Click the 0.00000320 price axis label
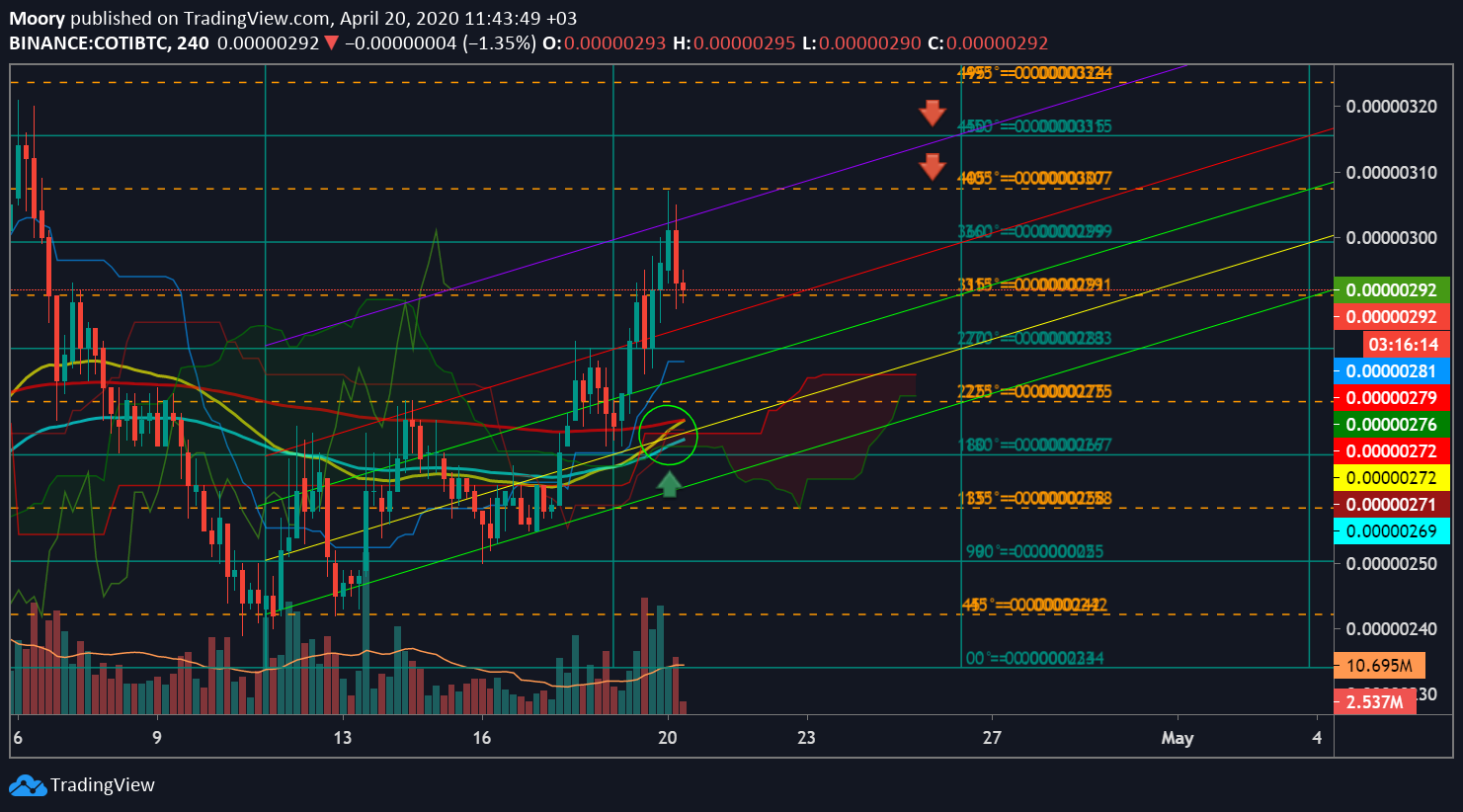This screenshot has width=1463, height=812. (x=1392, y=107)
